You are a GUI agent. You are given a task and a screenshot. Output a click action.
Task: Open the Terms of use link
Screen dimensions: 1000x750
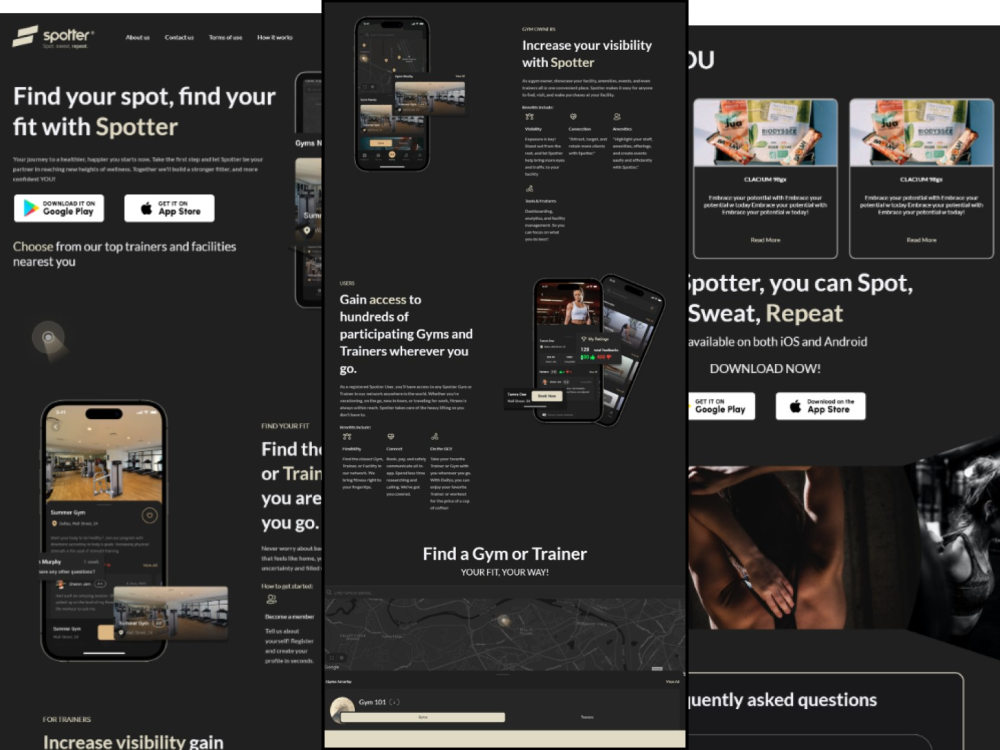coord(225,38)
